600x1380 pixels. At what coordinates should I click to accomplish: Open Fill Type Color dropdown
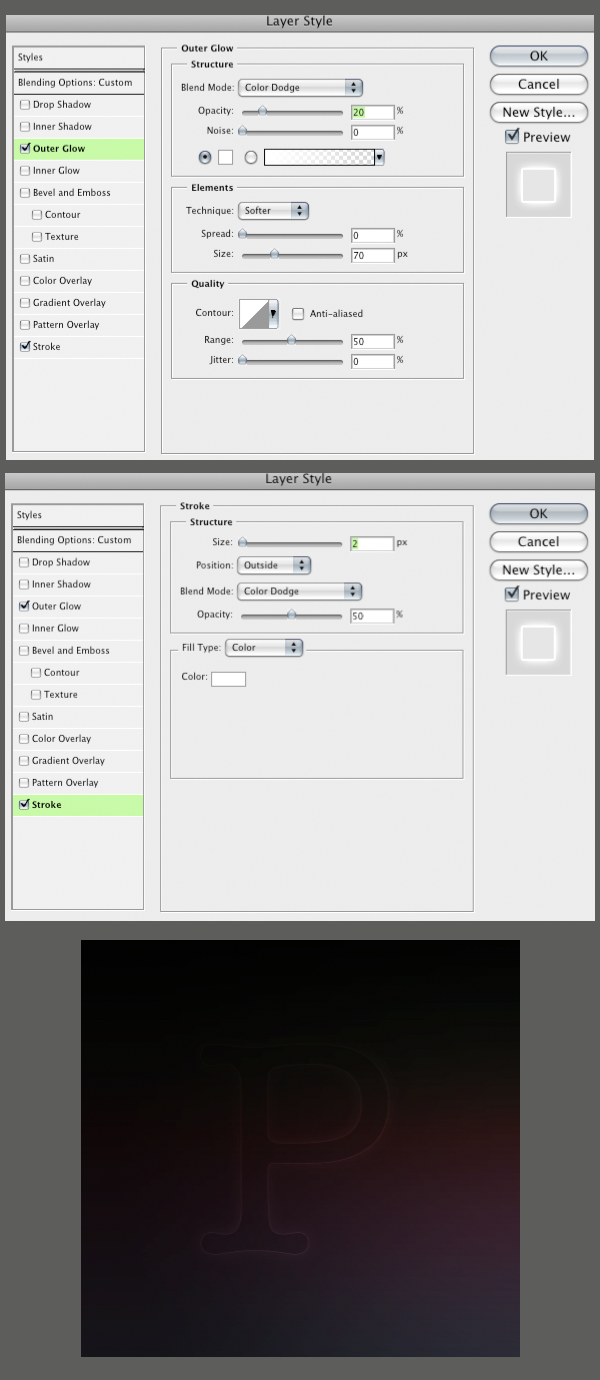pos(264,648)
